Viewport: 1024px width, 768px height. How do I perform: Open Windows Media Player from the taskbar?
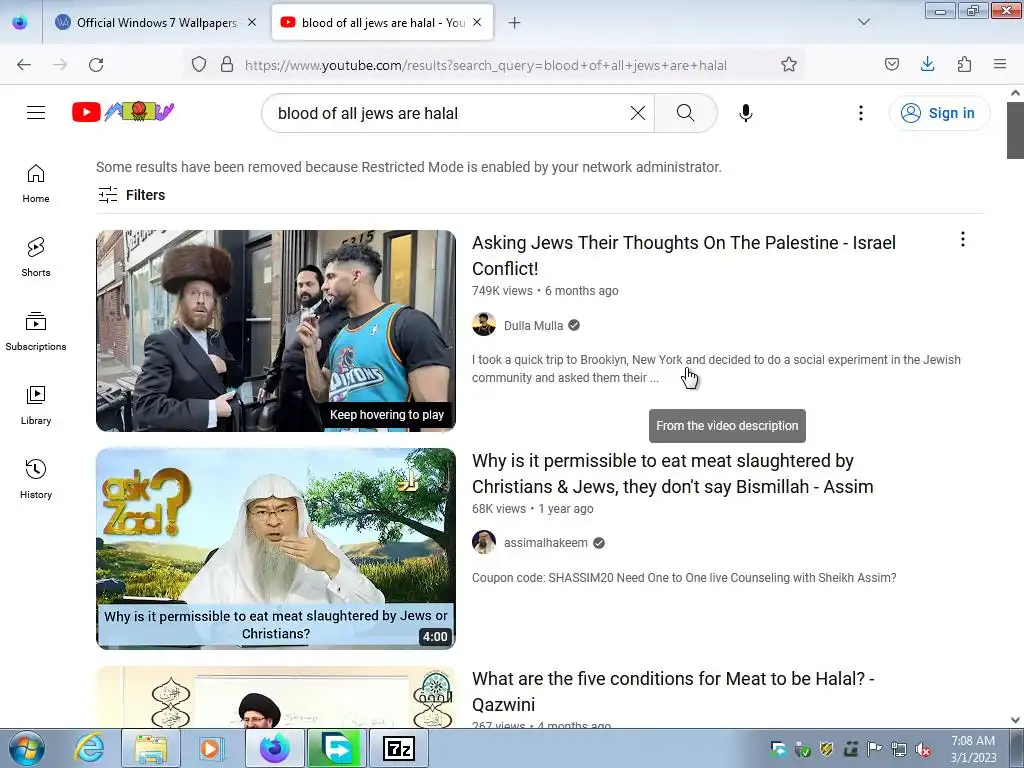[210, 748]
